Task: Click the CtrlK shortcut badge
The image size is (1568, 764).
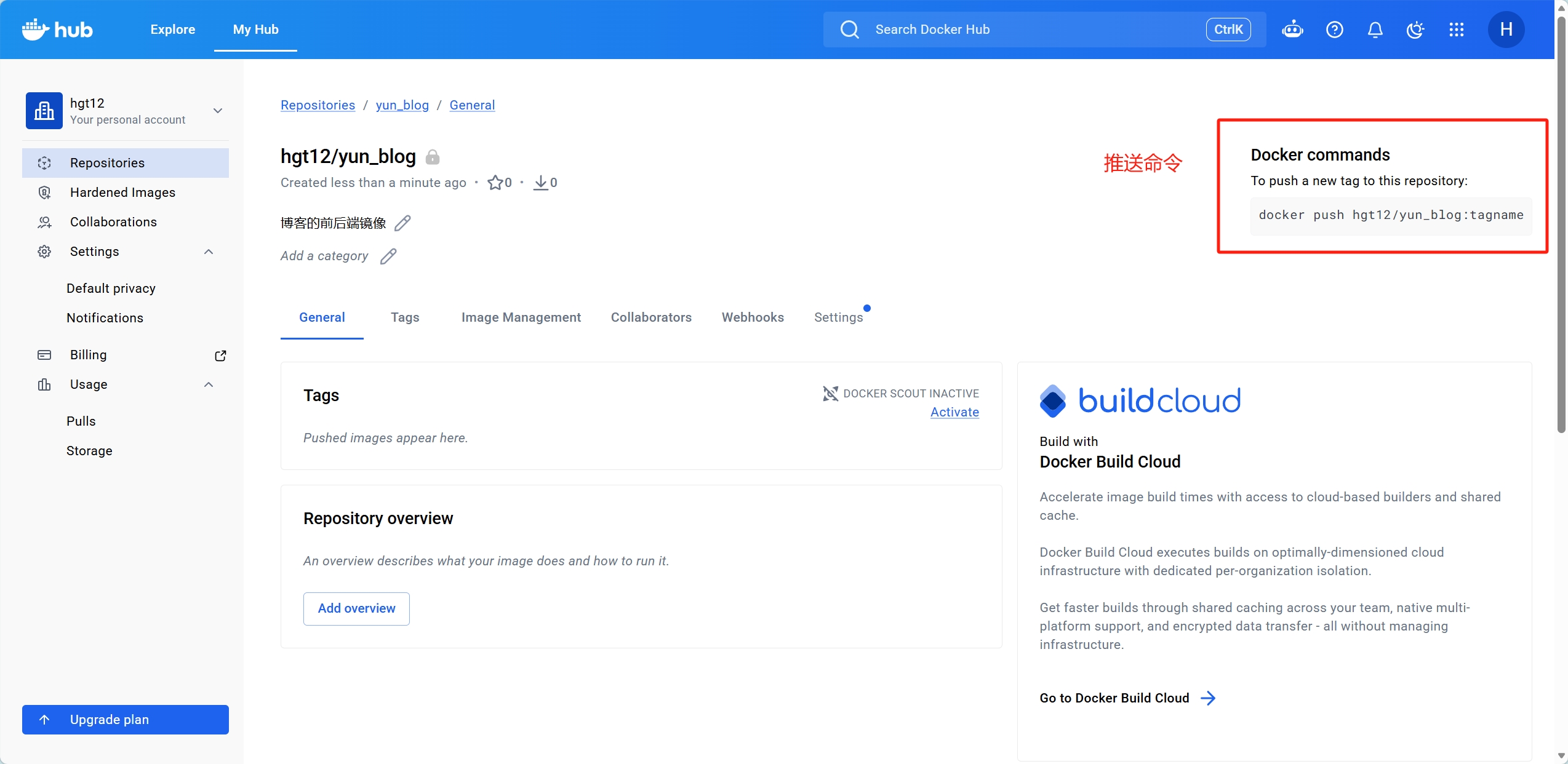Action: 1228,30
